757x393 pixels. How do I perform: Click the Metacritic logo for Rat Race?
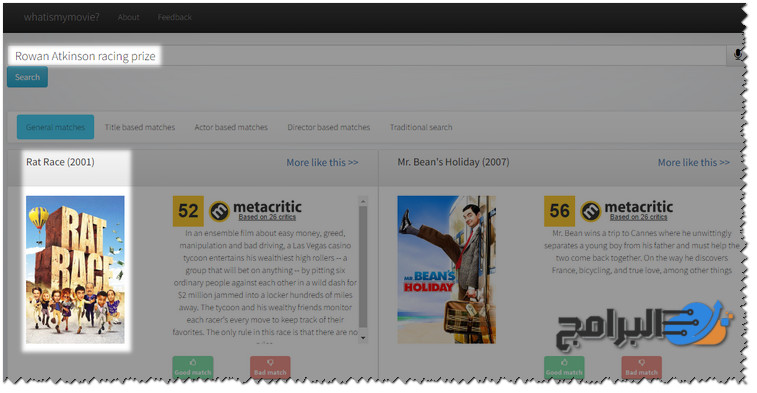tap(255, 211)
